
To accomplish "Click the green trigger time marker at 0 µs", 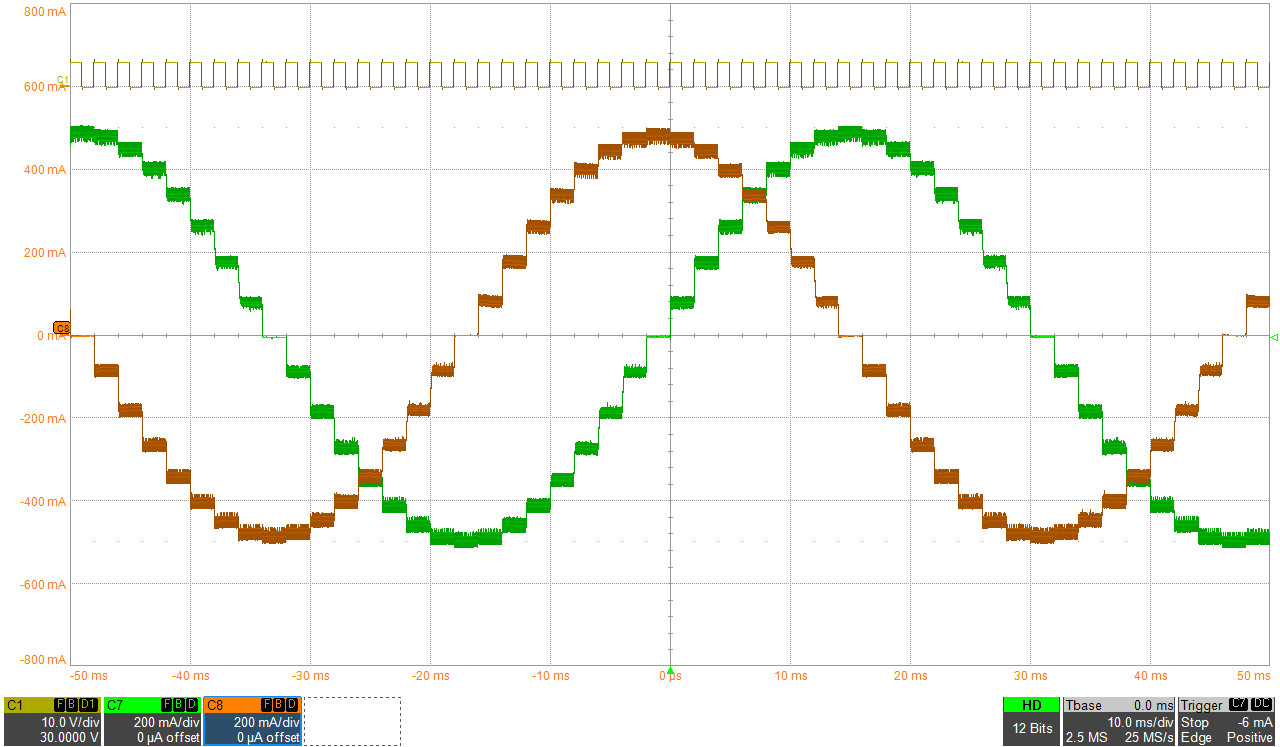I will click(670, 670).
